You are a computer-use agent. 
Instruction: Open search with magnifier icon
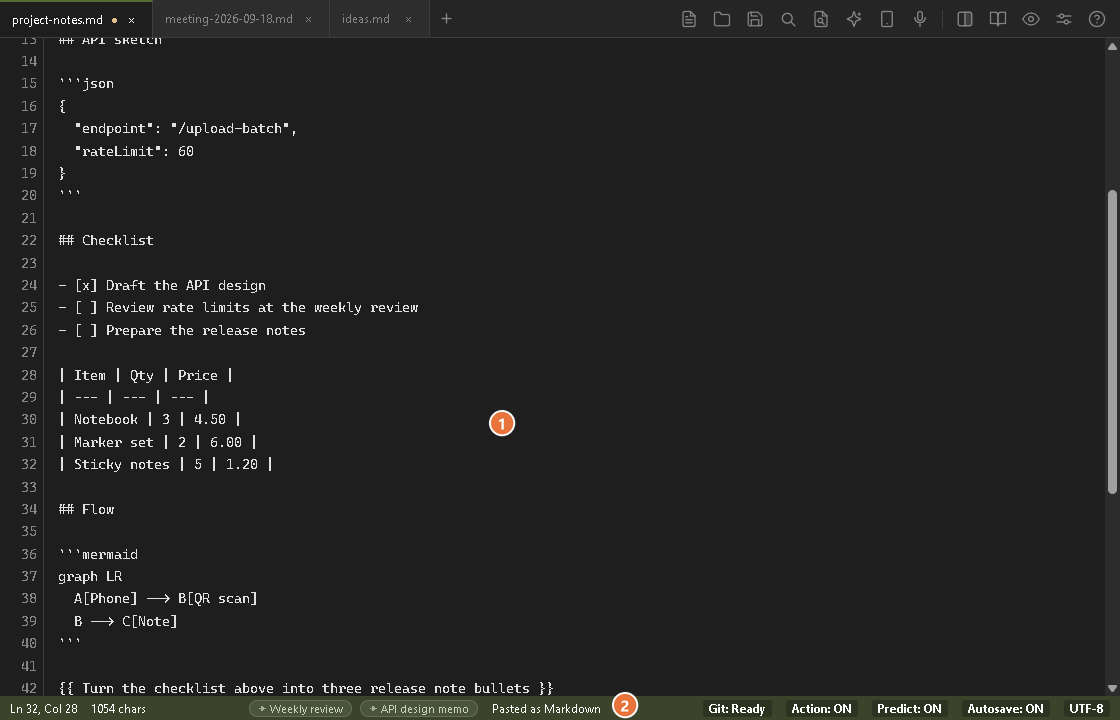pos(788,19)
